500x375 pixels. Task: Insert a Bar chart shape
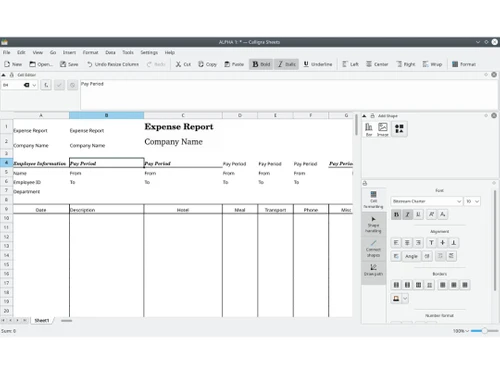pyautogui.click(x=369, y=129)
